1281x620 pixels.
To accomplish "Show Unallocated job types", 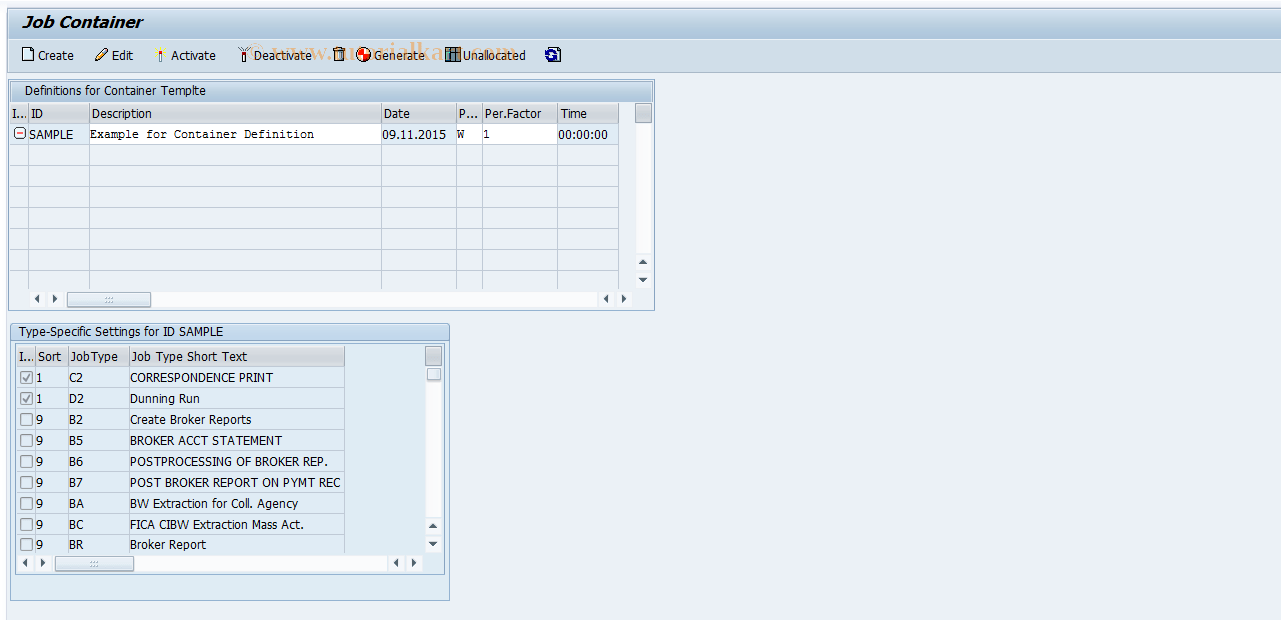I will coord(486,55).
